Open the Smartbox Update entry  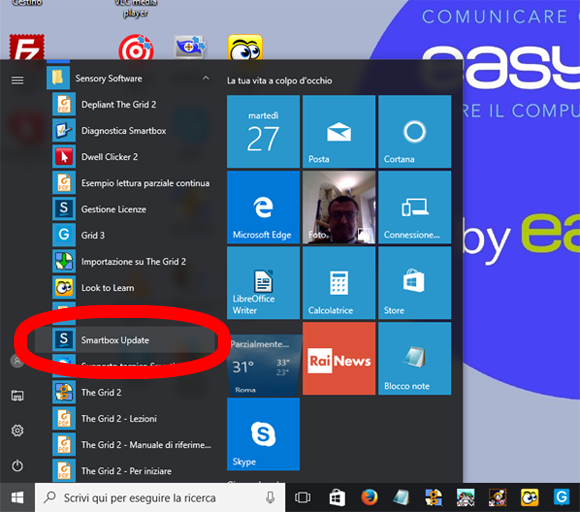[125, 340]
